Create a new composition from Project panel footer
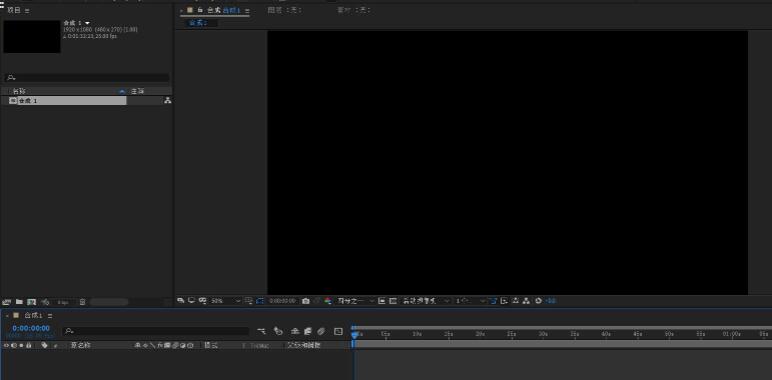Screen dimensions: 772x380 pos(32,302)
